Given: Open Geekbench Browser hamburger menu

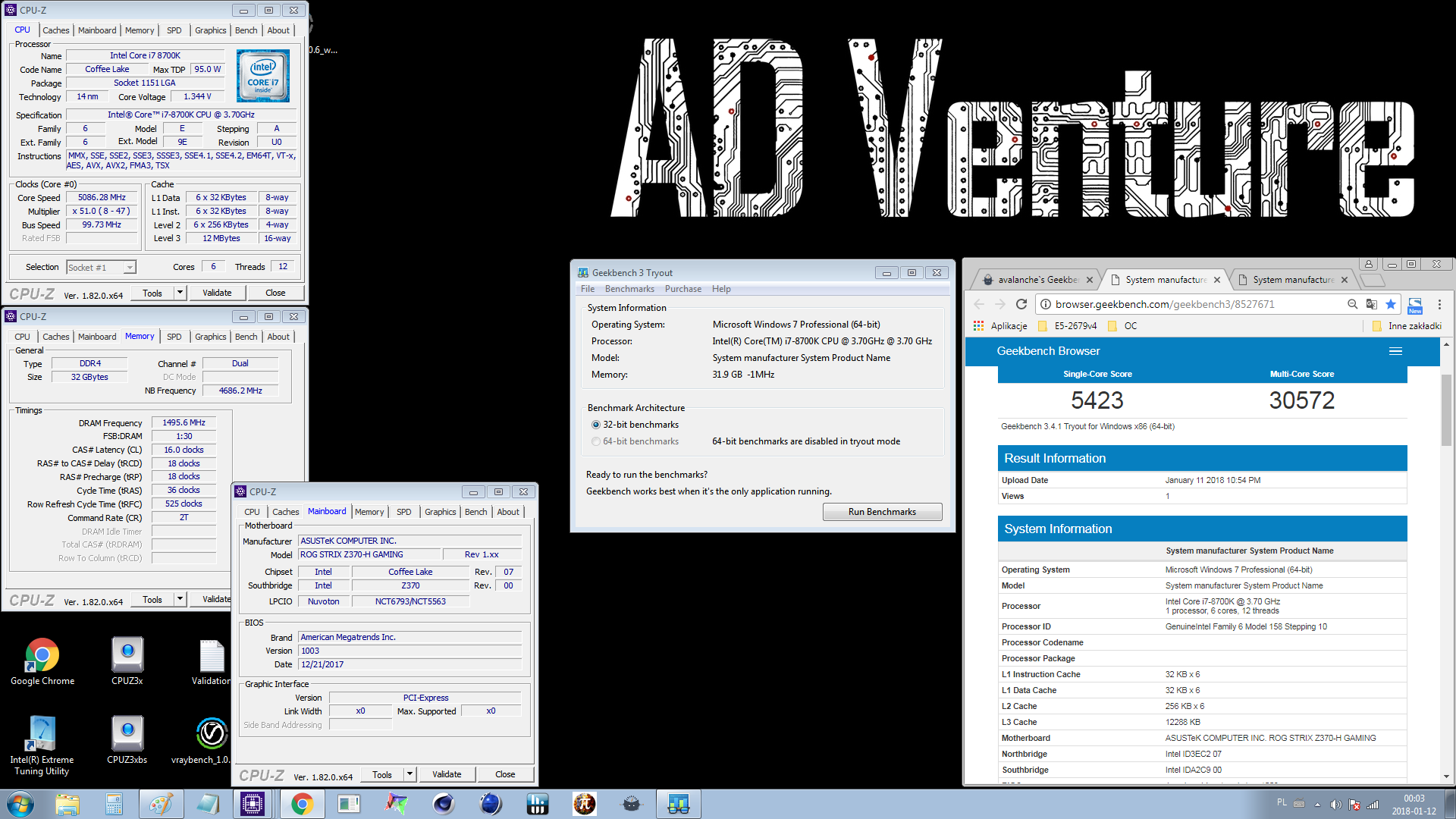Looking at the screenshot, I should point(1395,351).
